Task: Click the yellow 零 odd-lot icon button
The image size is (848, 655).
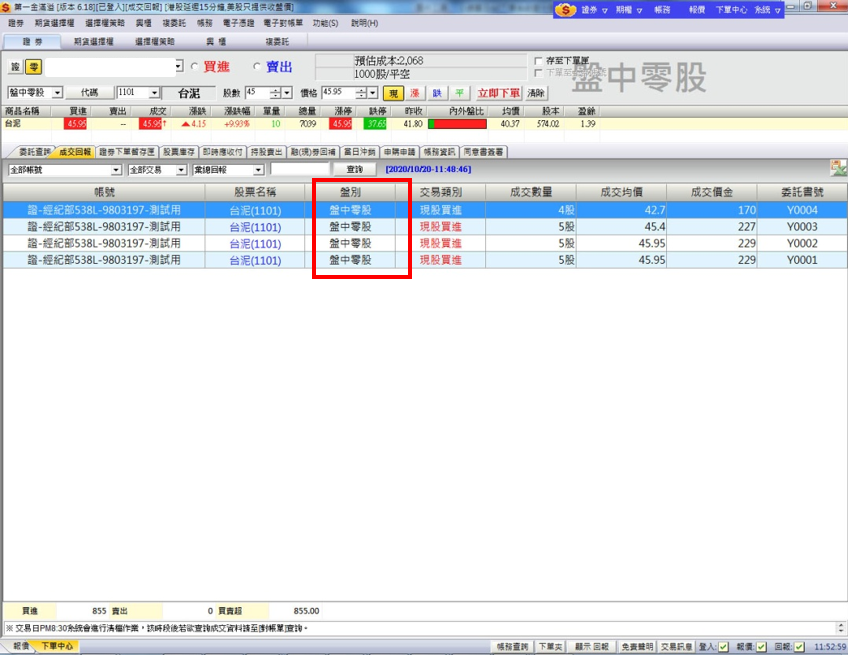Action: (34, 67)
